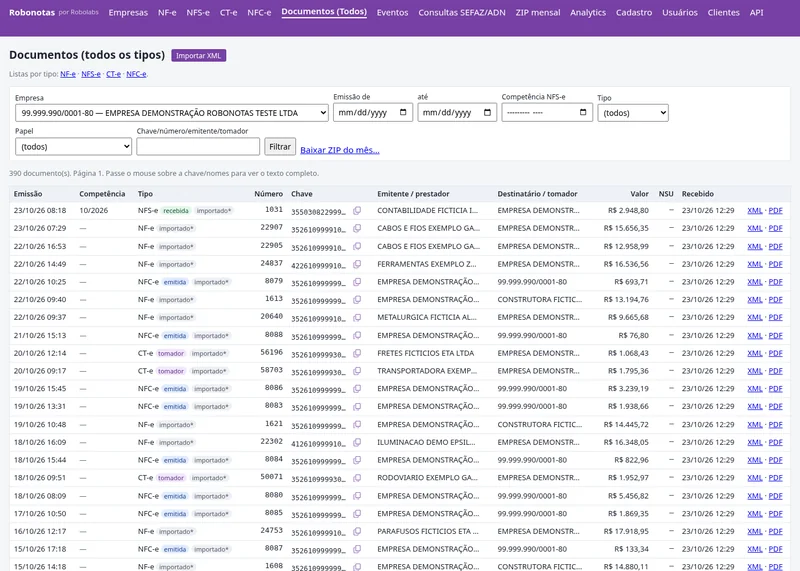Click the Chave/número/emitente/tomador search field
Image resolution: width=800 pixels, height=571 pixels.
pyautogui.click(x=198, y=146)
